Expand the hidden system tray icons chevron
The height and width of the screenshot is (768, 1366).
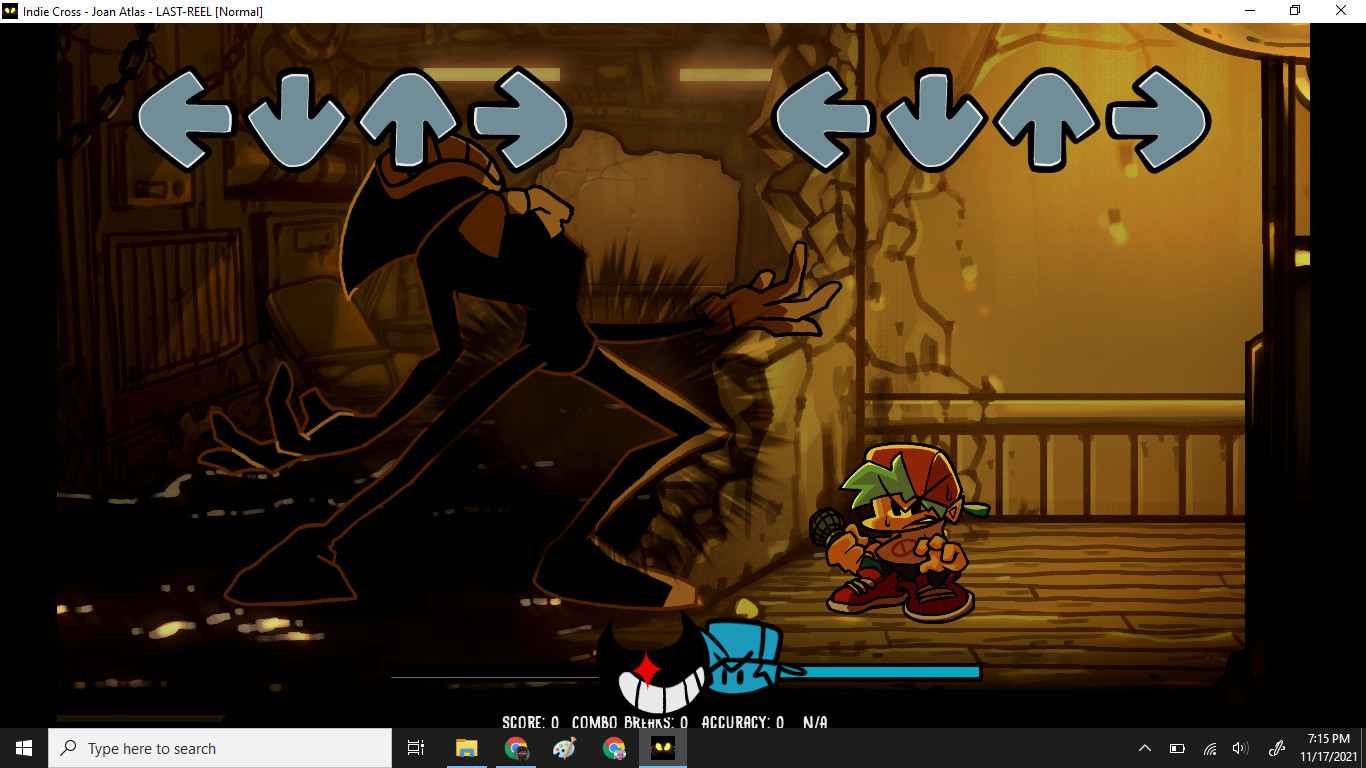(x=1145, y=748)
